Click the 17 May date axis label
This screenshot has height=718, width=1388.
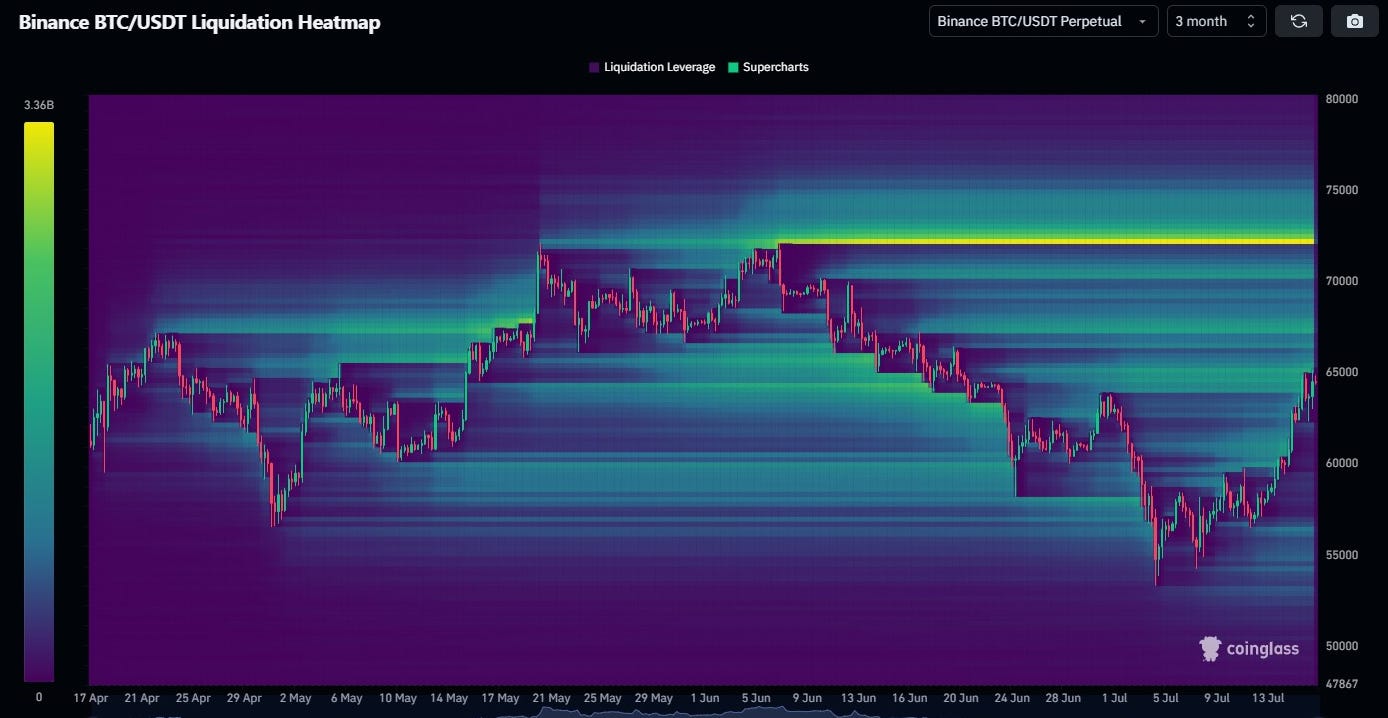tap(500, 698)
